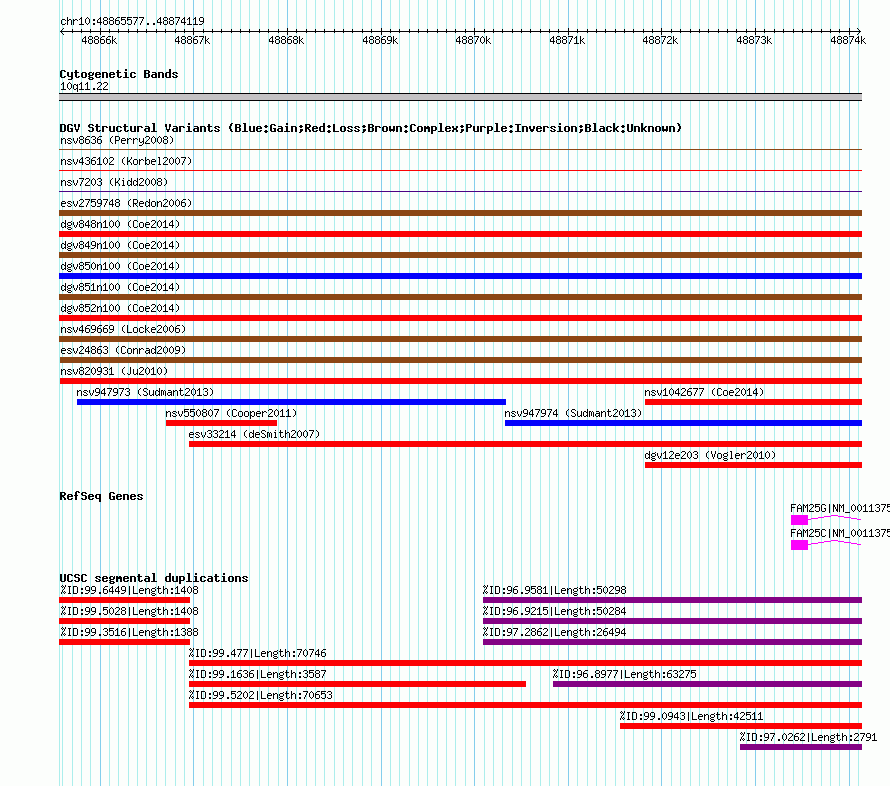Click the DGV Structural Variants track title
Image resolution: width=890 pixels, height=786 pixels.
click(371, 128)
